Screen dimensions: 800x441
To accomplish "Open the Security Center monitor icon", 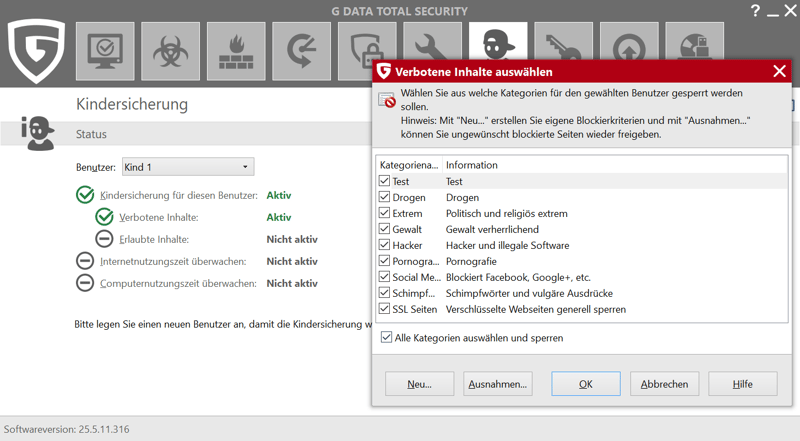I will 105,51.
